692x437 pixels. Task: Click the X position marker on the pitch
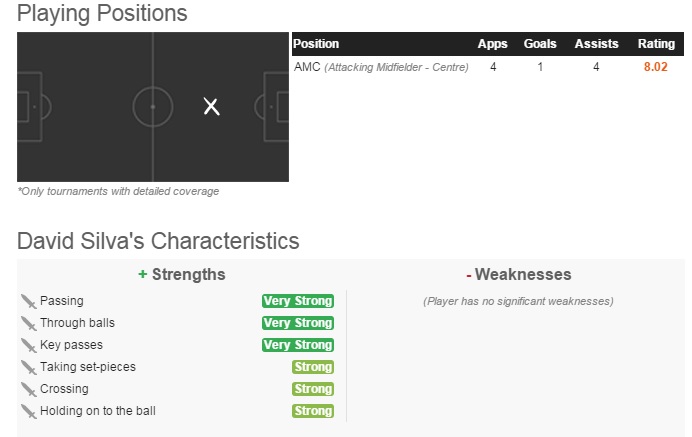point(211,106)
